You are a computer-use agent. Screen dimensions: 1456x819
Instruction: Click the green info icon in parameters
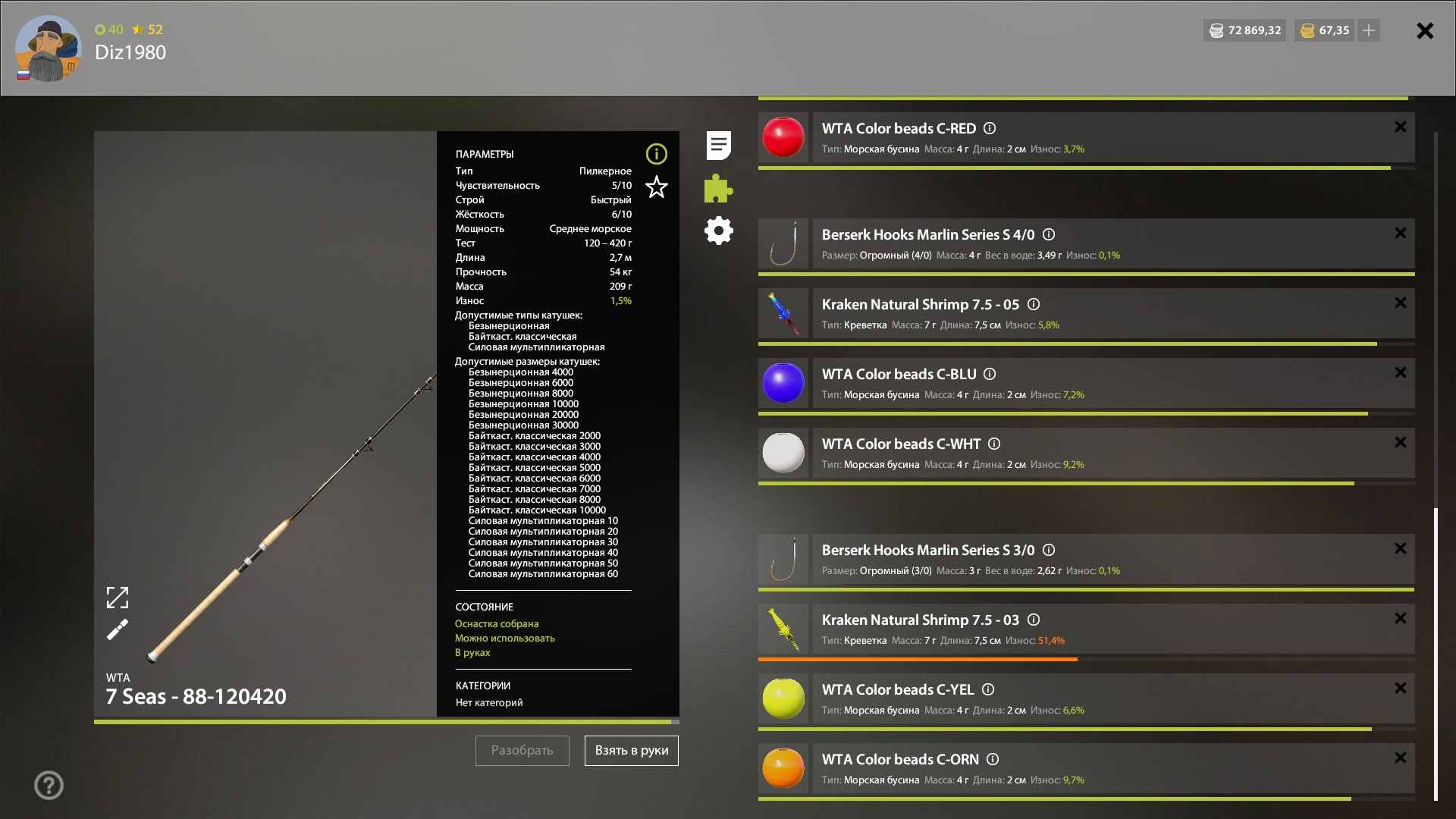pos(656,154)
